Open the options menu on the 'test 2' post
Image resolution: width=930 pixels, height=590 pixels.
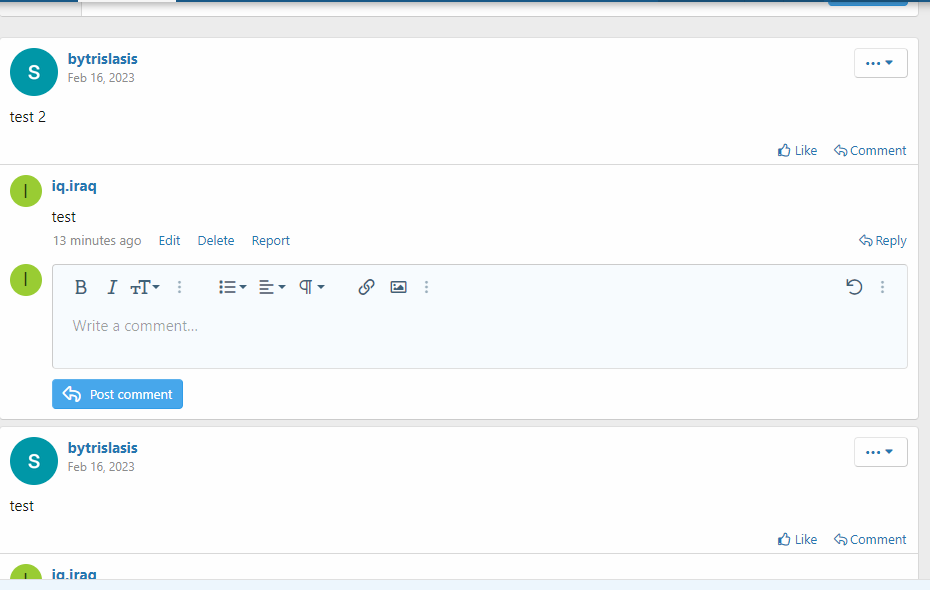coord(880,62)
